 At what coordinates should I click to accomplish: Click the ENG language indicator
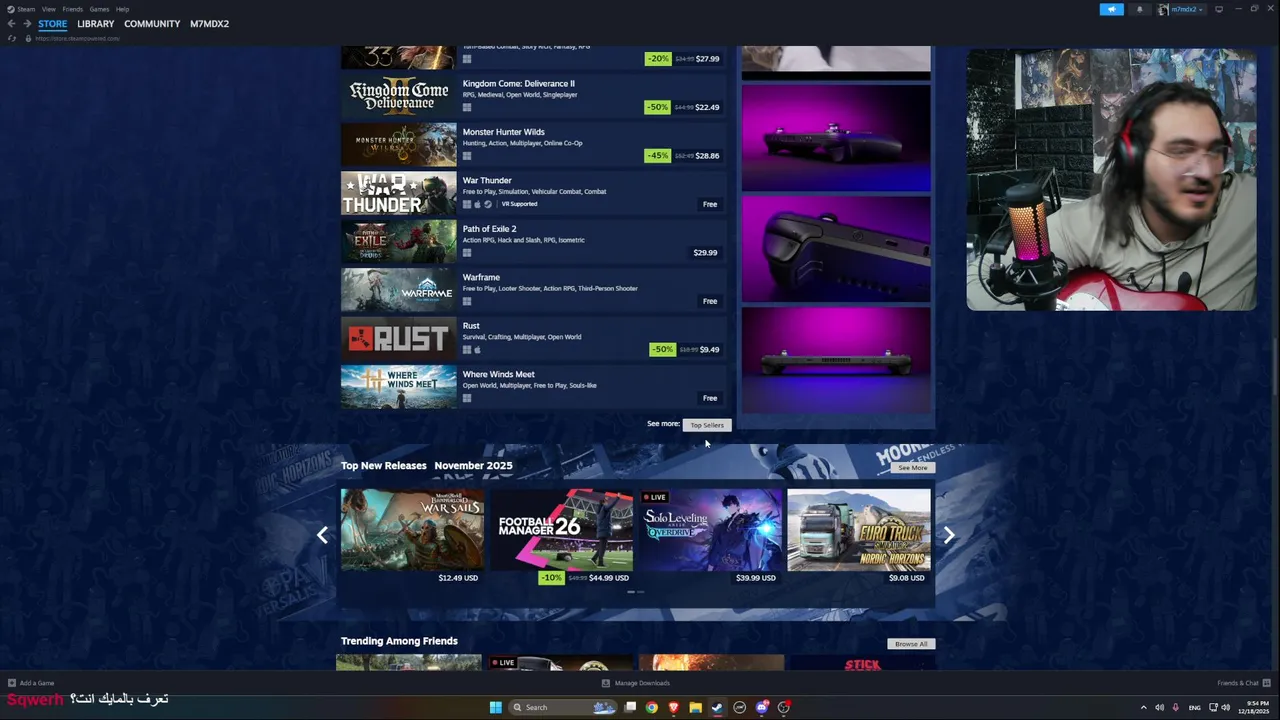click(x=1194, y=707)
